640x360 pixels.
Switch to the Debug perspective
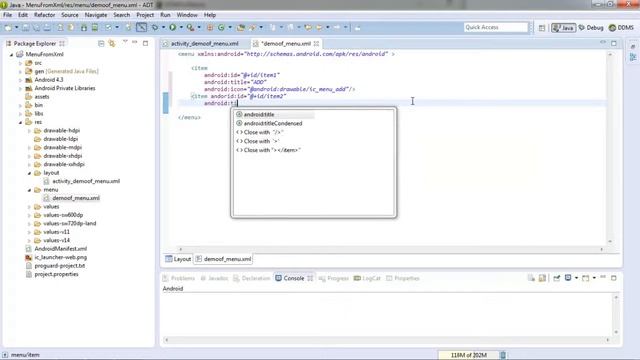tap(591, 28)
